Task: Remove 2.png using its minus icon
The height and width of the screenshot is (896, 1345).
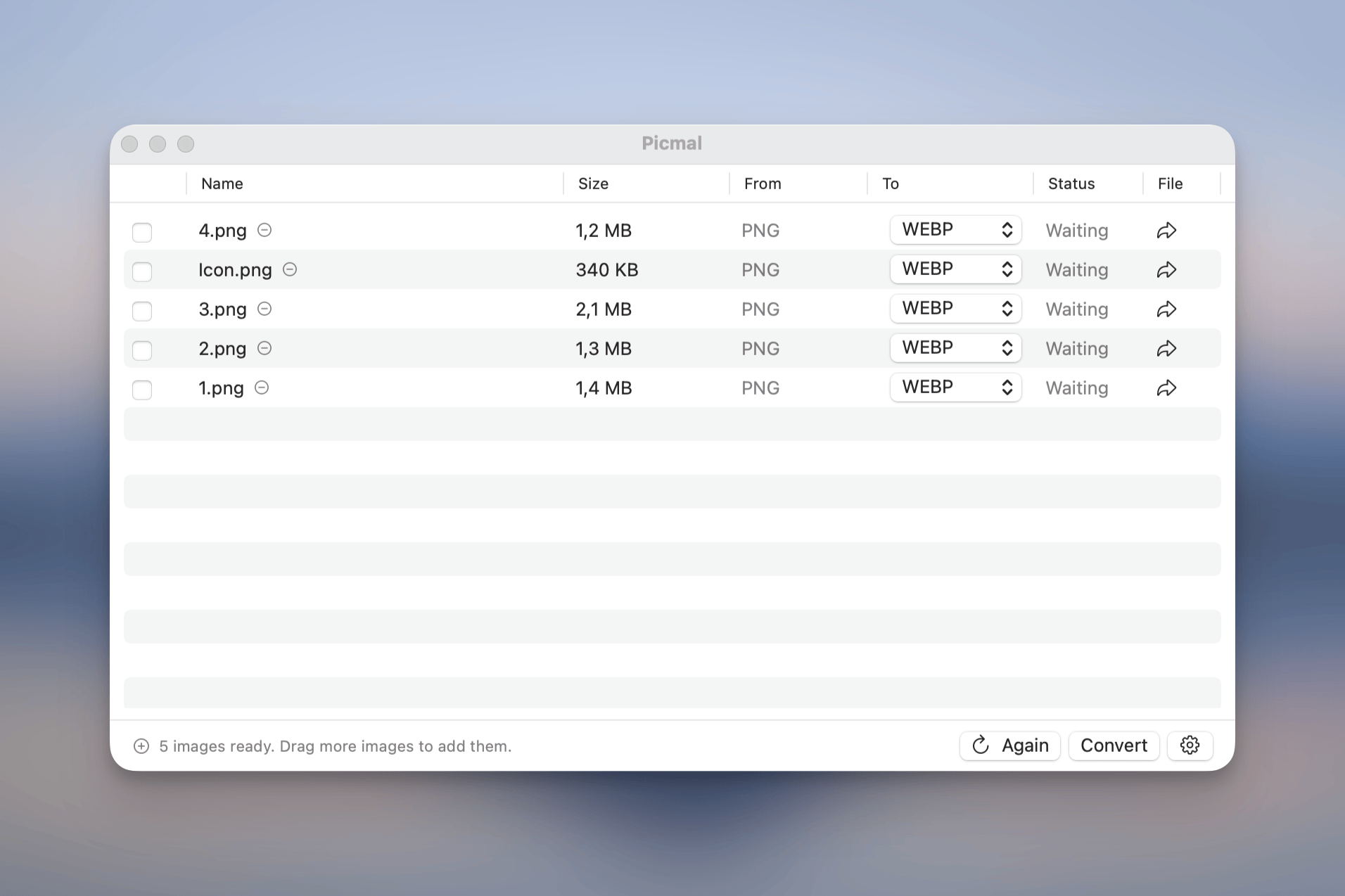Action: pos(264,348)
